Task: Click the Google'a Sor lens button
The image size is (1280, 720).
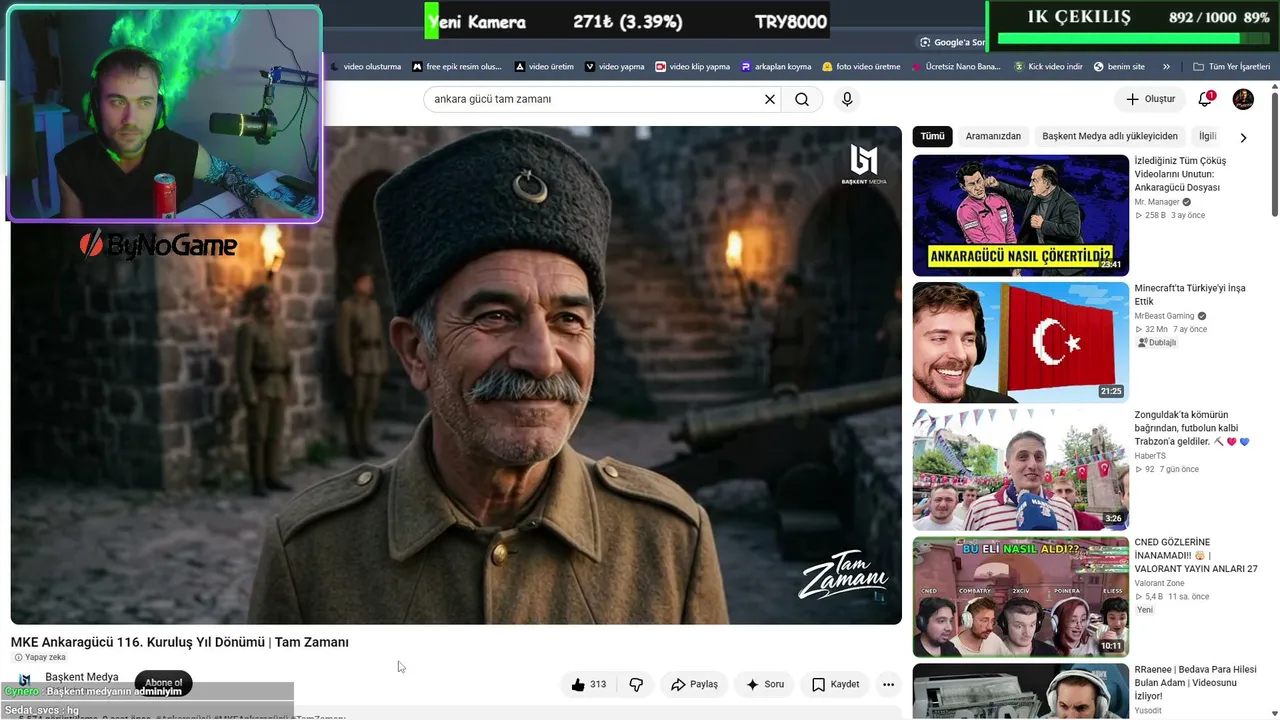Action: coord(952,42)
